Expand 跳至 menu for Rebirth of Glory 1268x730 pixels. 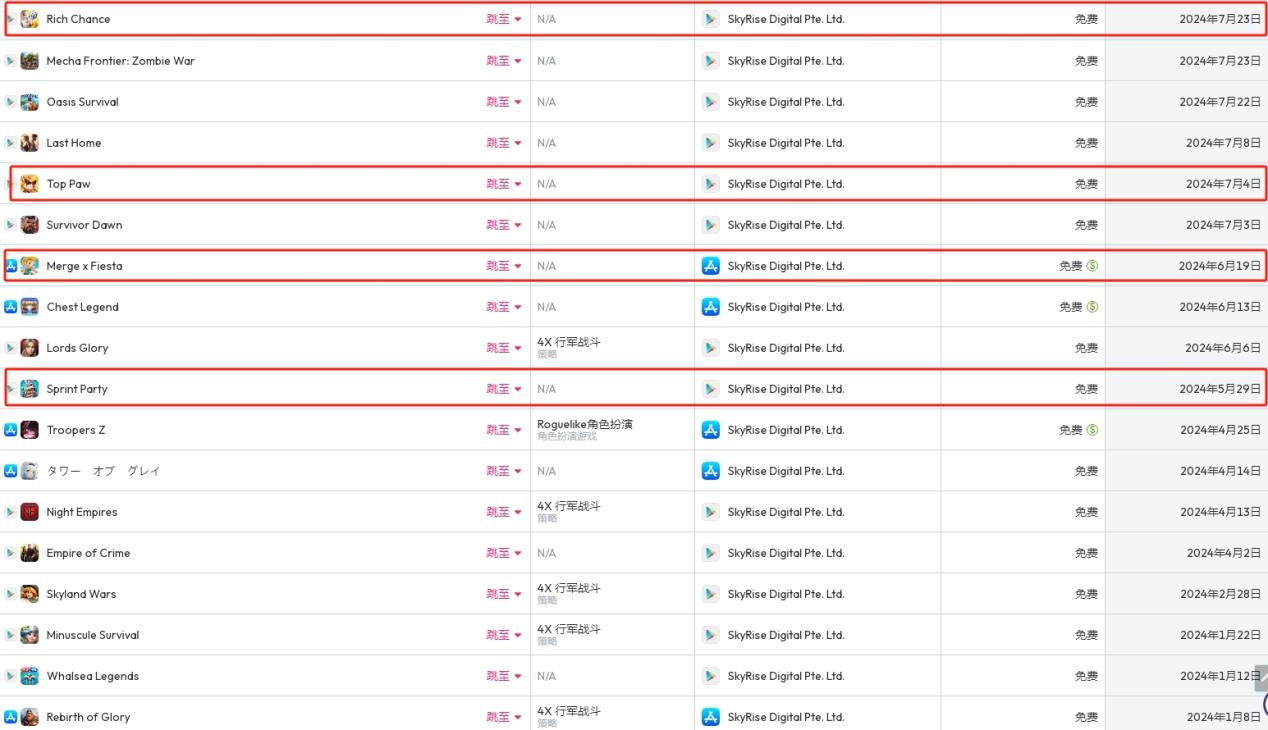(x=504, y=717)
